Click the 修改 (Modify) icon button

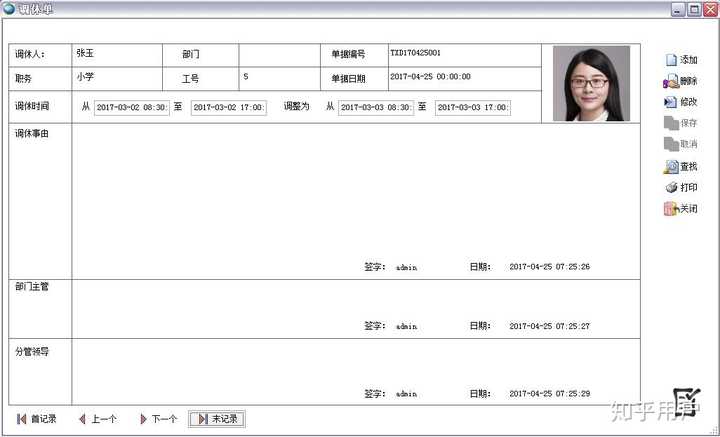(681, 102)
